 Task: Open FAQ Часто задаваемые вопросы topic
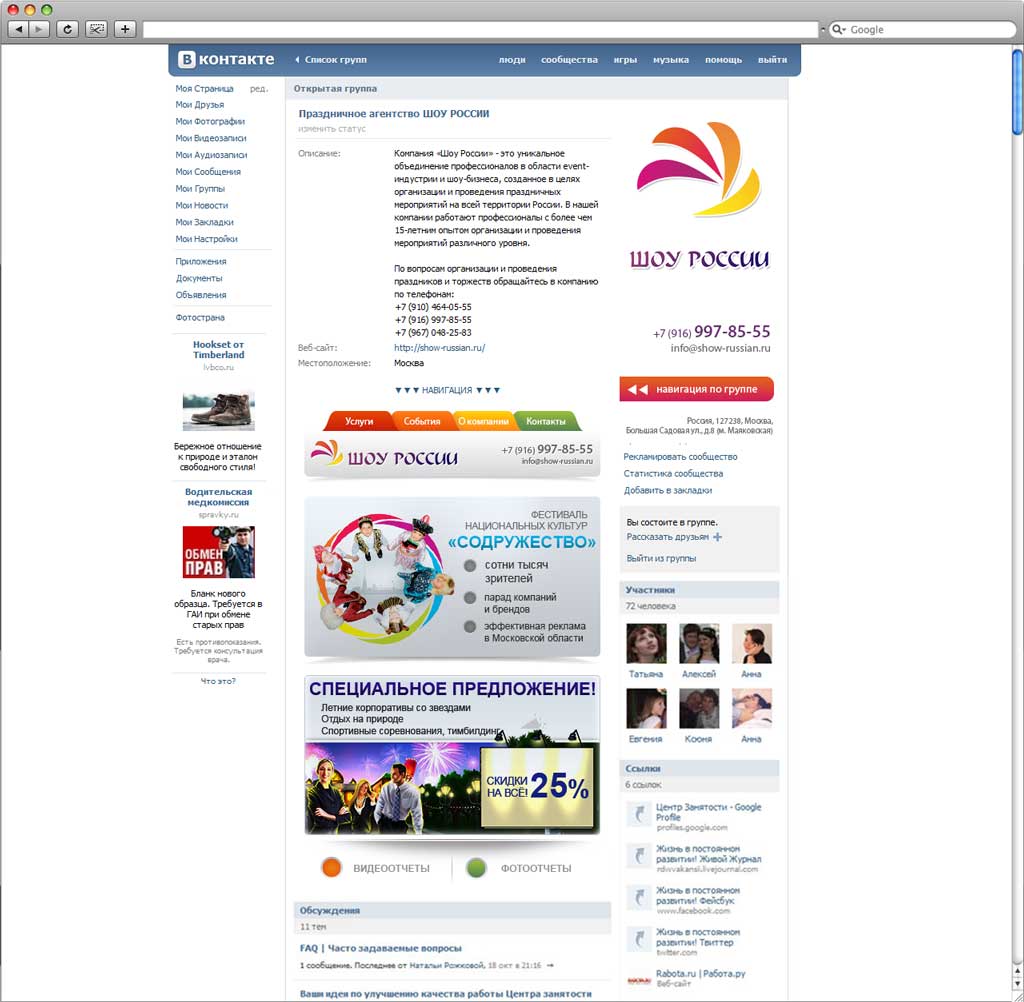coord(380,948)
